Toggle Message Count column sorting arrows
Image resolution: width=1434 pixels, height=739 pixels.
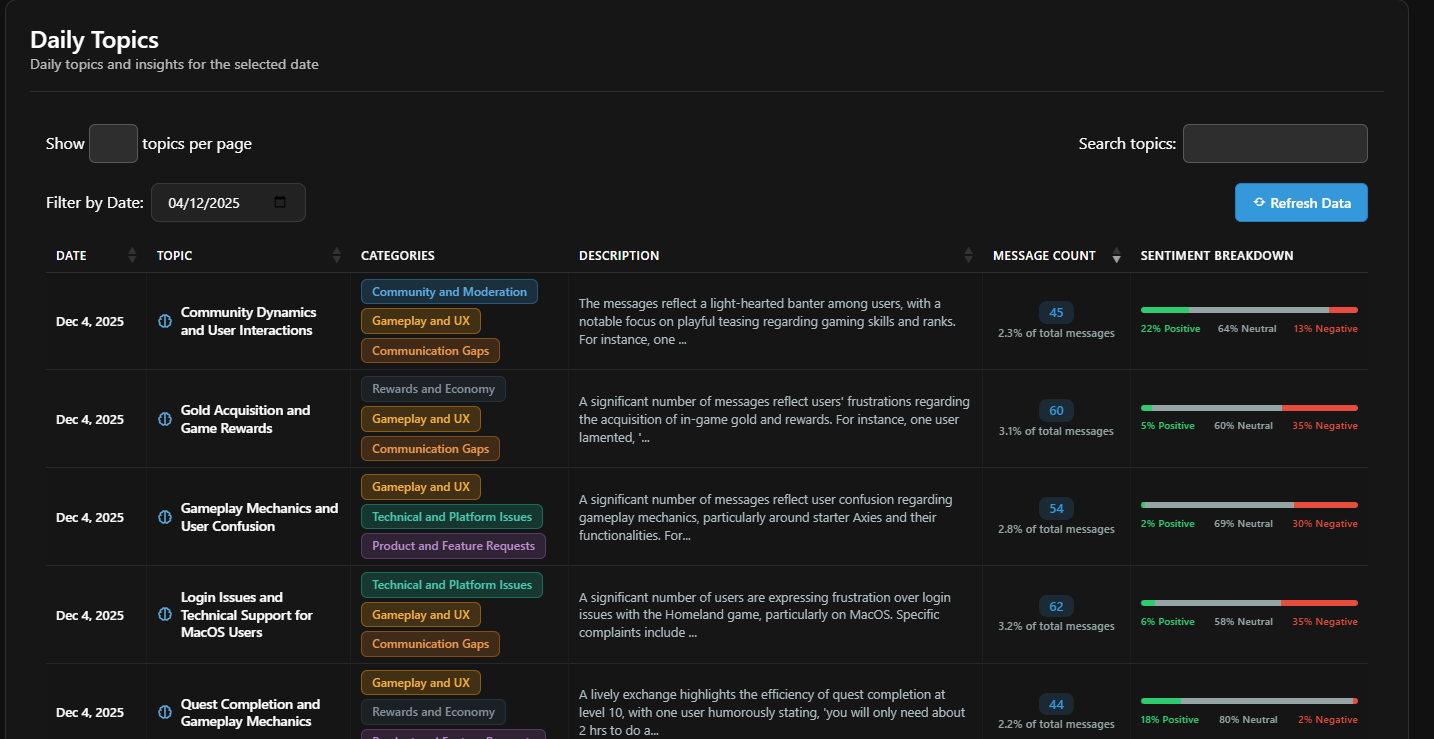[1116, 255]
